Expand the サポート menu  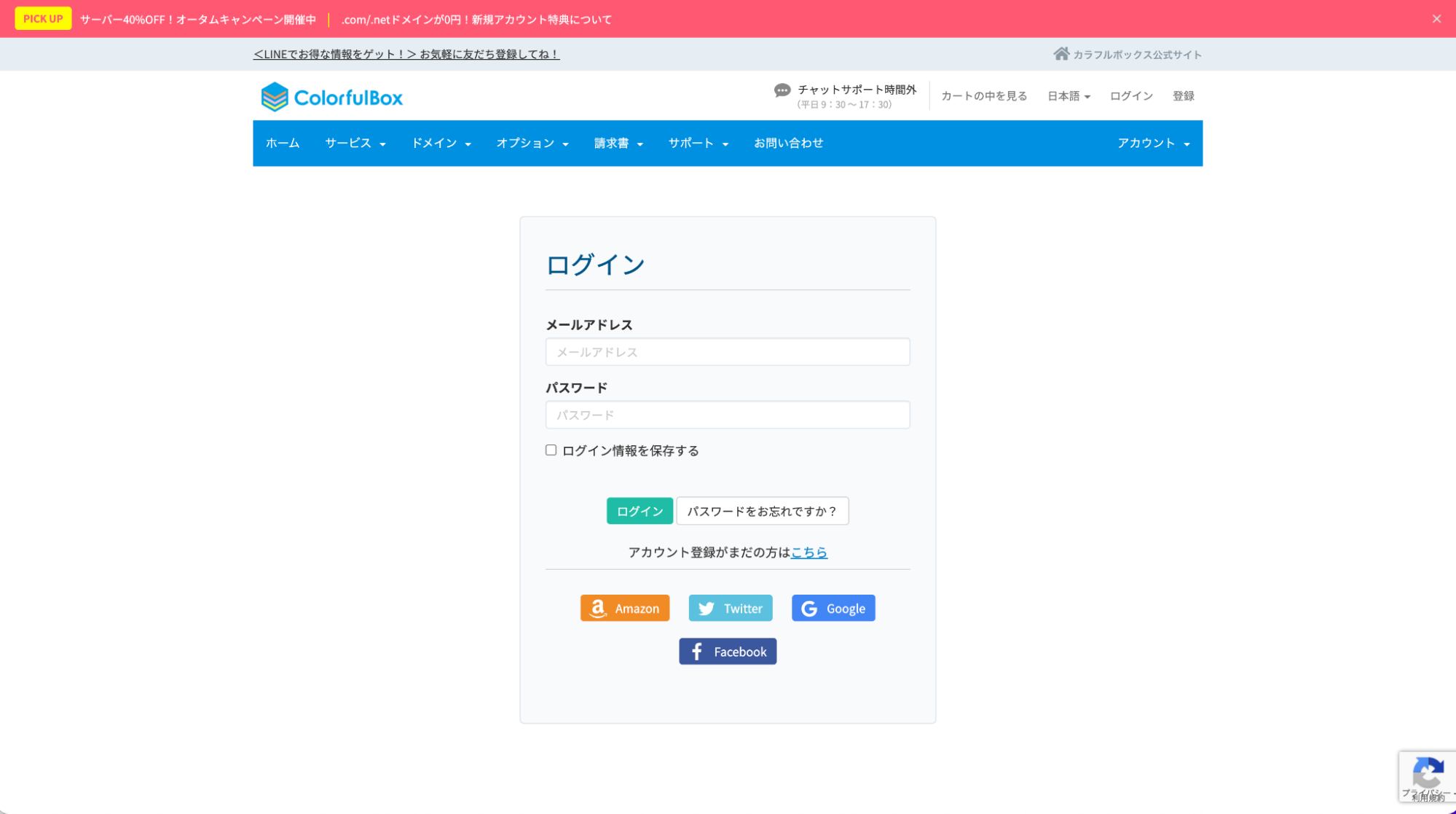[x=699, y=143]
